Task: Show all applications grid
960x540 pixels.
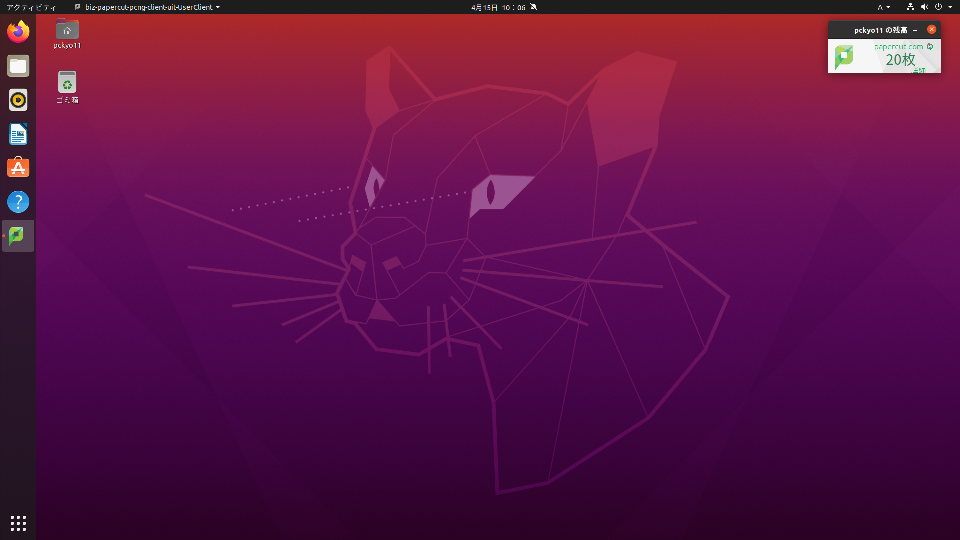Action: click(18, 523)
